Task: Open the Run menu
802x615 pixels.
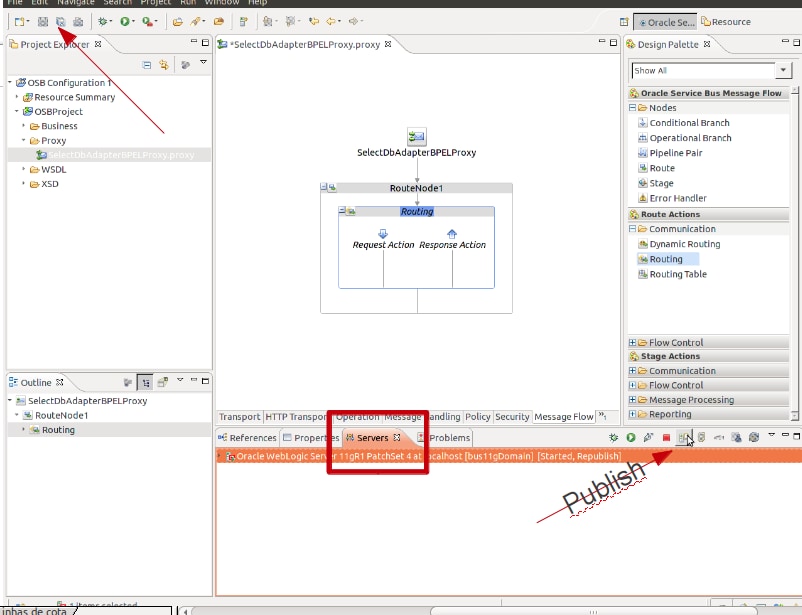Action: (188, 3)
